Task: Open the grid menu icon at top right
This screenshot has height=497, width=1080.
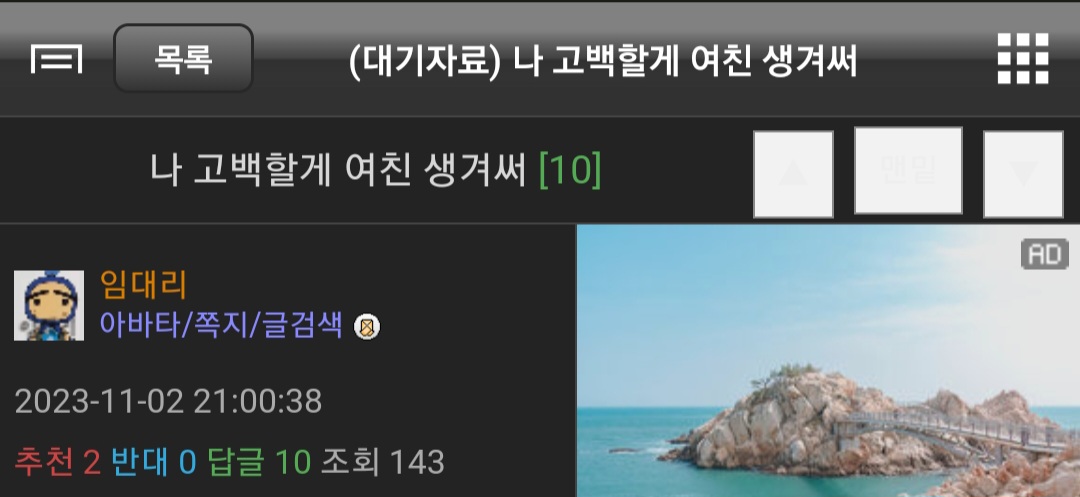Action: (x=1023, y=59)
